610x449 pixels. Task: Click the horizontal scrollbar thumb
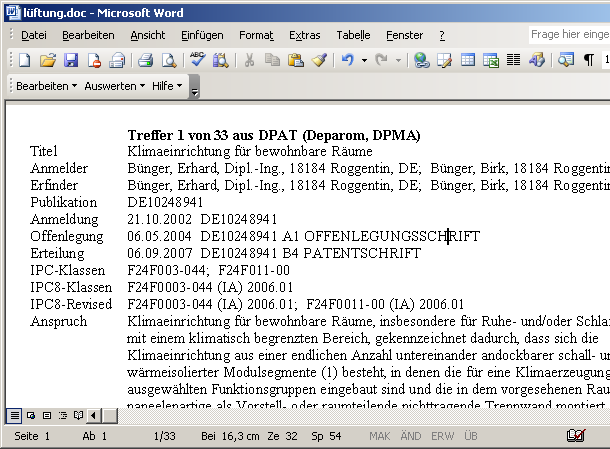[110, 416]
